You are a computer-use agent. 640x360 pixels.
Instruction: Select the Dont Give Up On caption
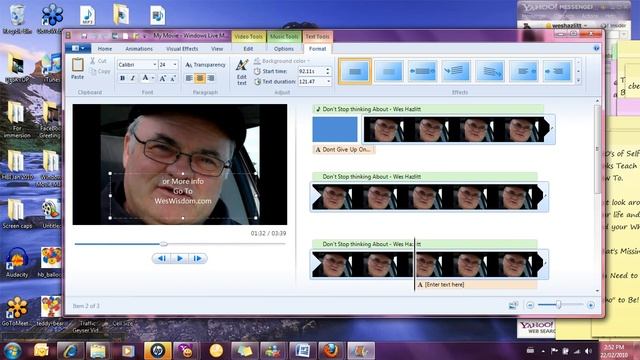pos(344,150)
